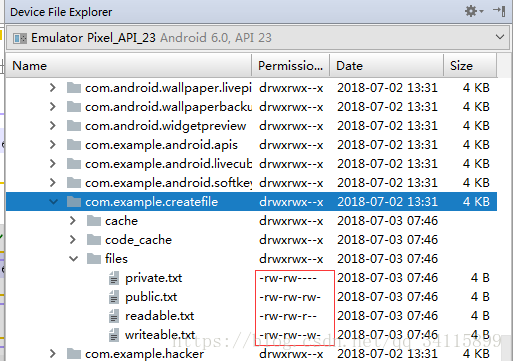Expand the com.example.android.apis folder
Screen dimensions: 513x361
click(53, 145)
